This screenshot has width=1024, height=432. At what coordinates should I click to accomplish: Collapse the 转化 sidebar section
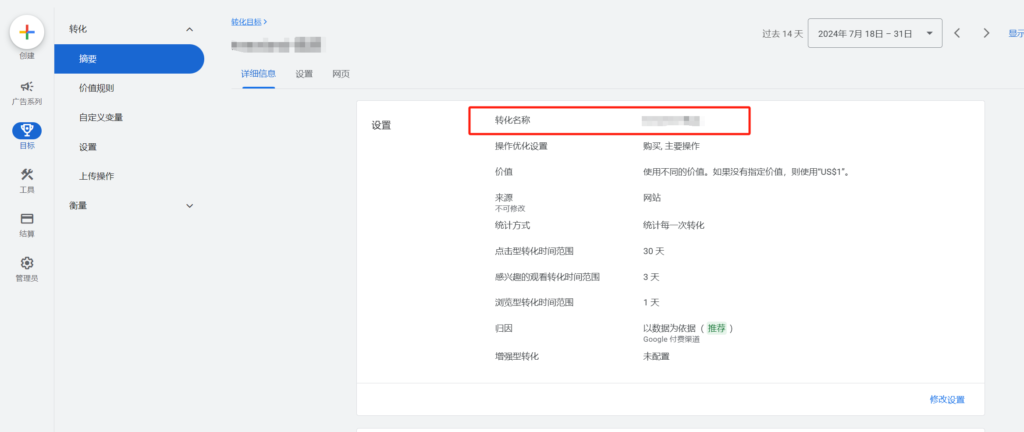pyautogui.click(x=190, y=29)
